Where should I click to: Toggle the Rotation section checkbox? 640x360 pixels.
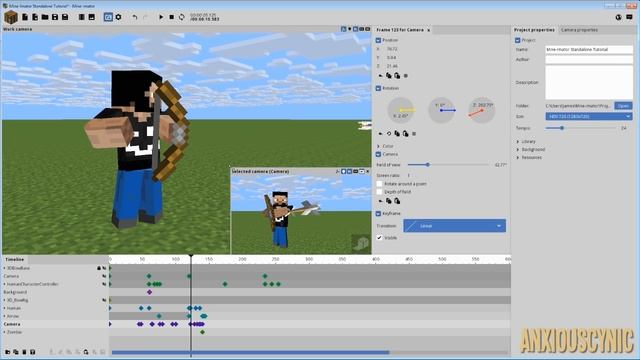tap(378, 88)
